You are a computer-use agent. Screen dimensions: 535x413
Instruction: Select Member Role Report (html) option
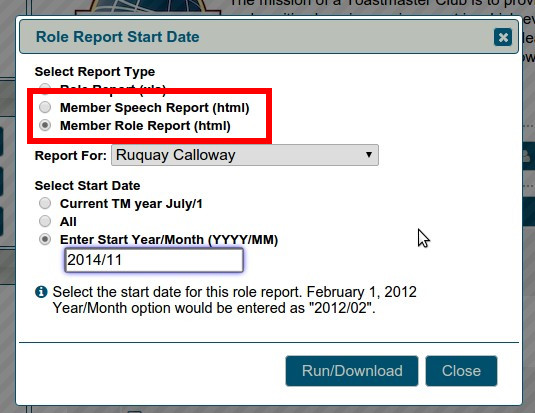[x=45, y=125]
